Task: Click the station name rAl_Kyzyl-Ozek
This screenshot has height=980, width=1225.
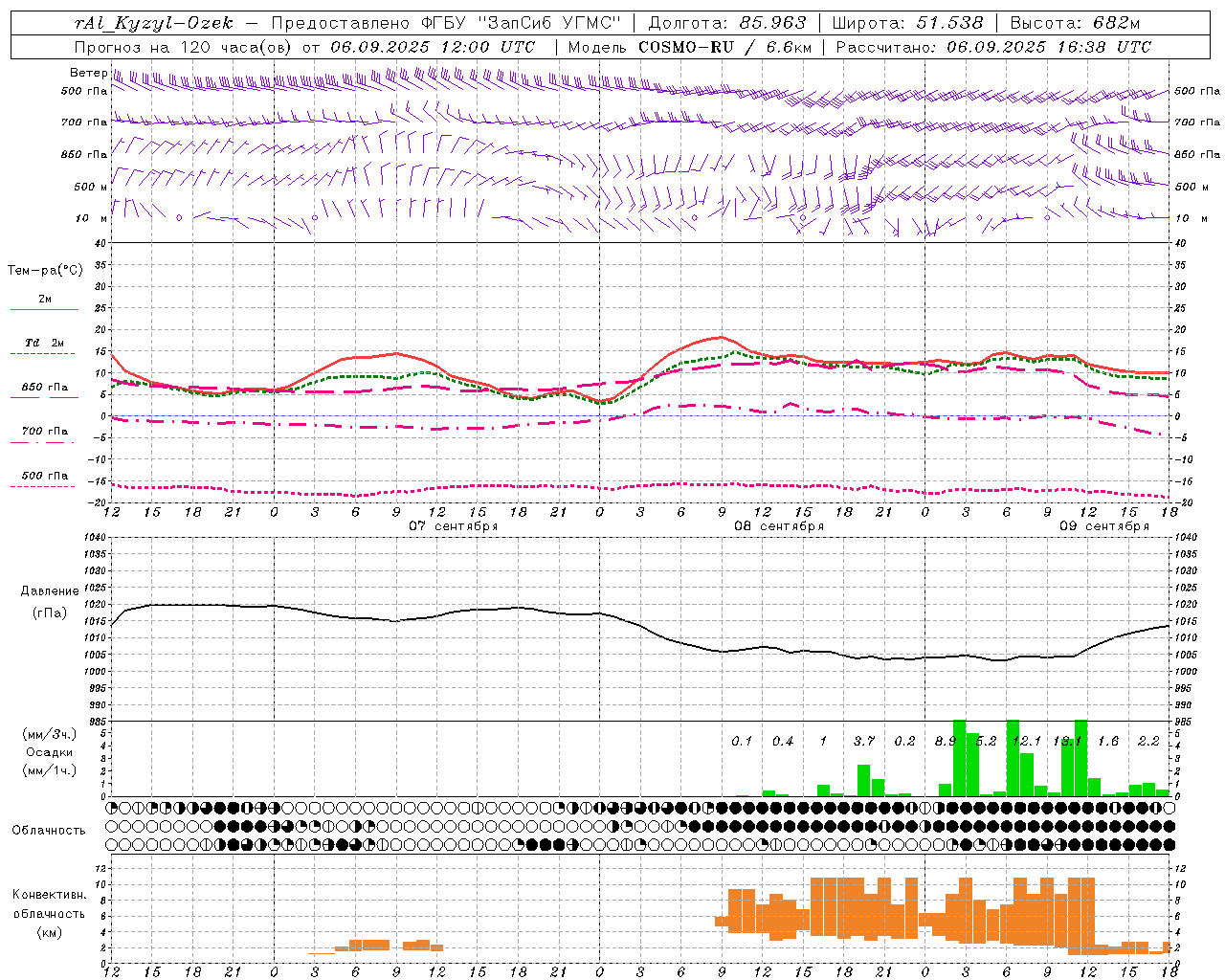Action: [x=153, y=23]
